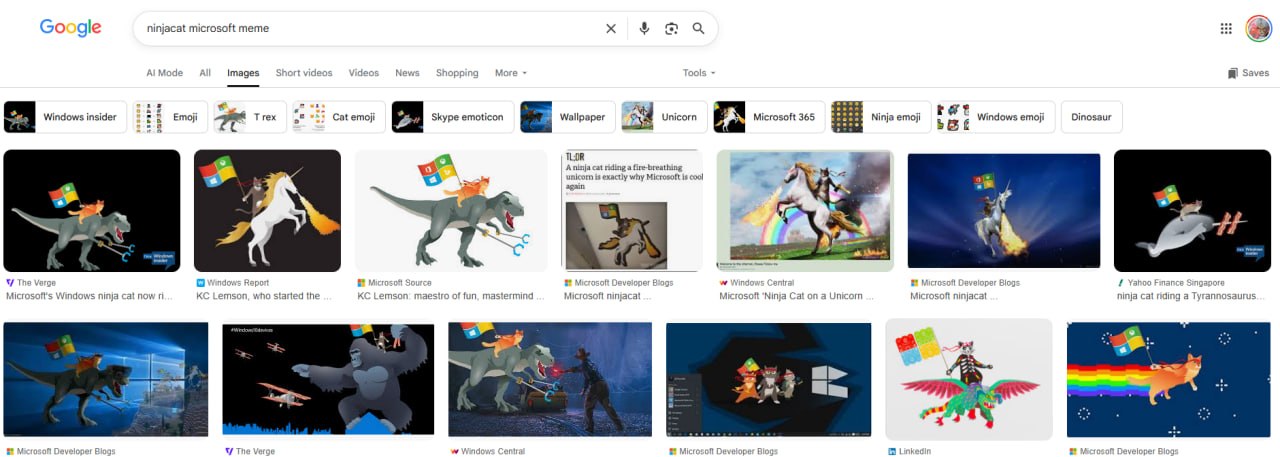Filter by Windows insider chip

pos(65,117)
